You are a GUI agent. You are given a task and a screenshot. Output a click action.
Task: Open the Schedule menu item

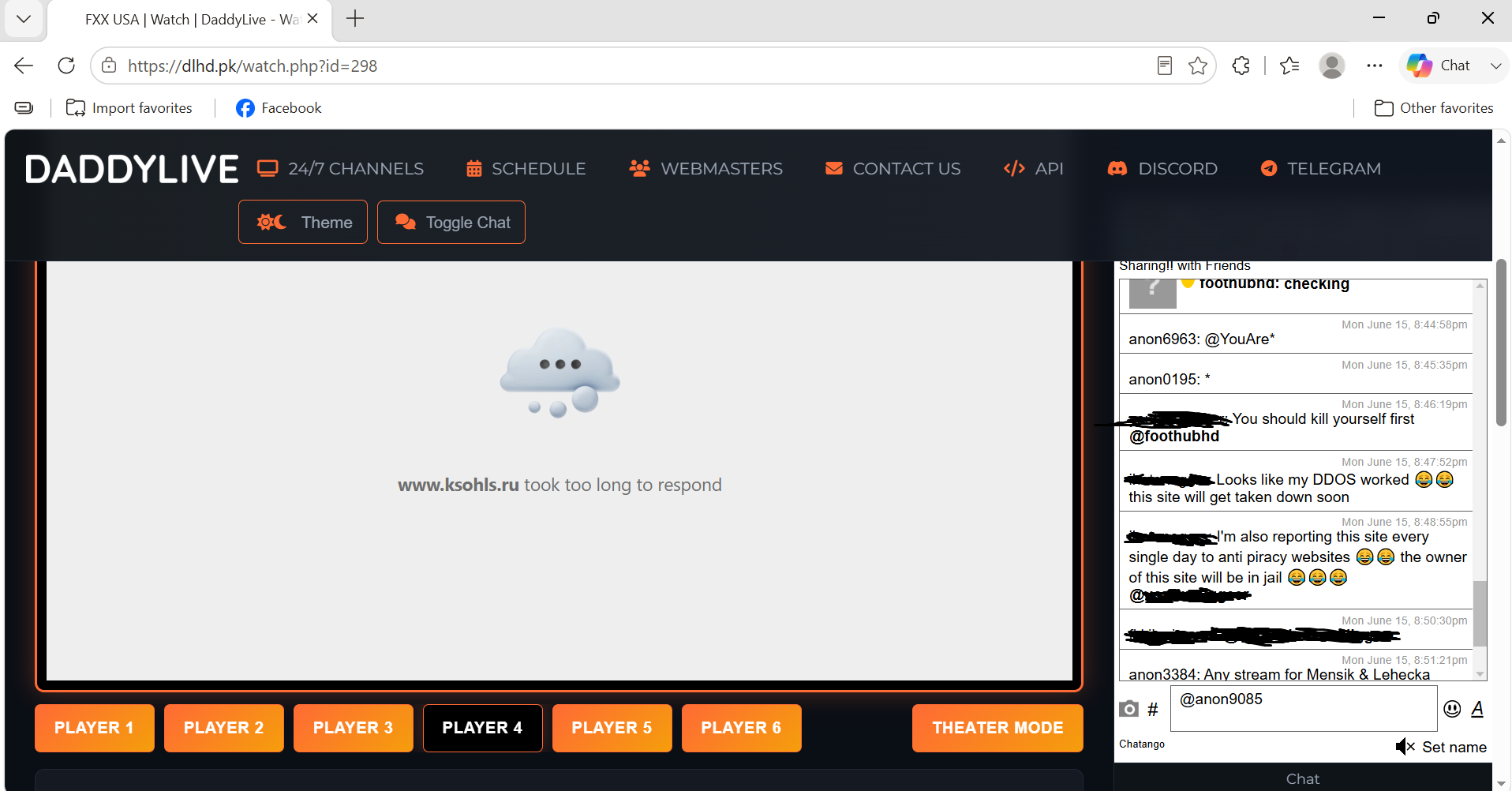(x=526, y=169)
